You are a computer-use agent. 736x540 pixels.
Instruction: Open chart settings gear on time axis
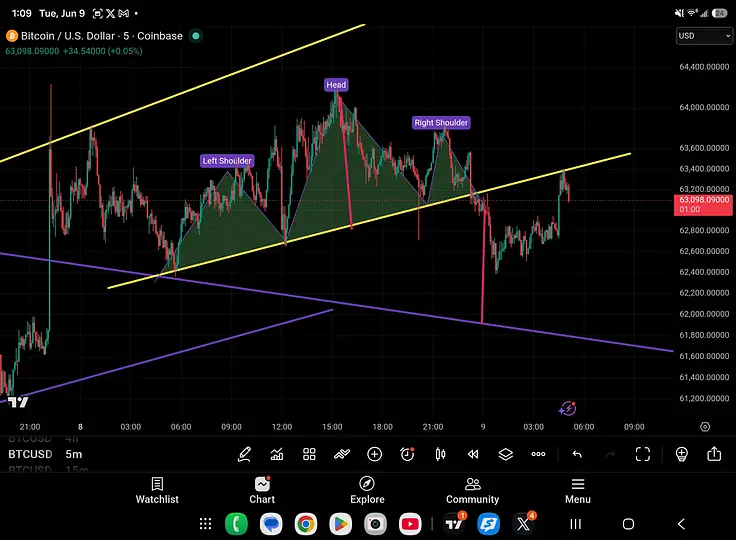tap(705, 427)
